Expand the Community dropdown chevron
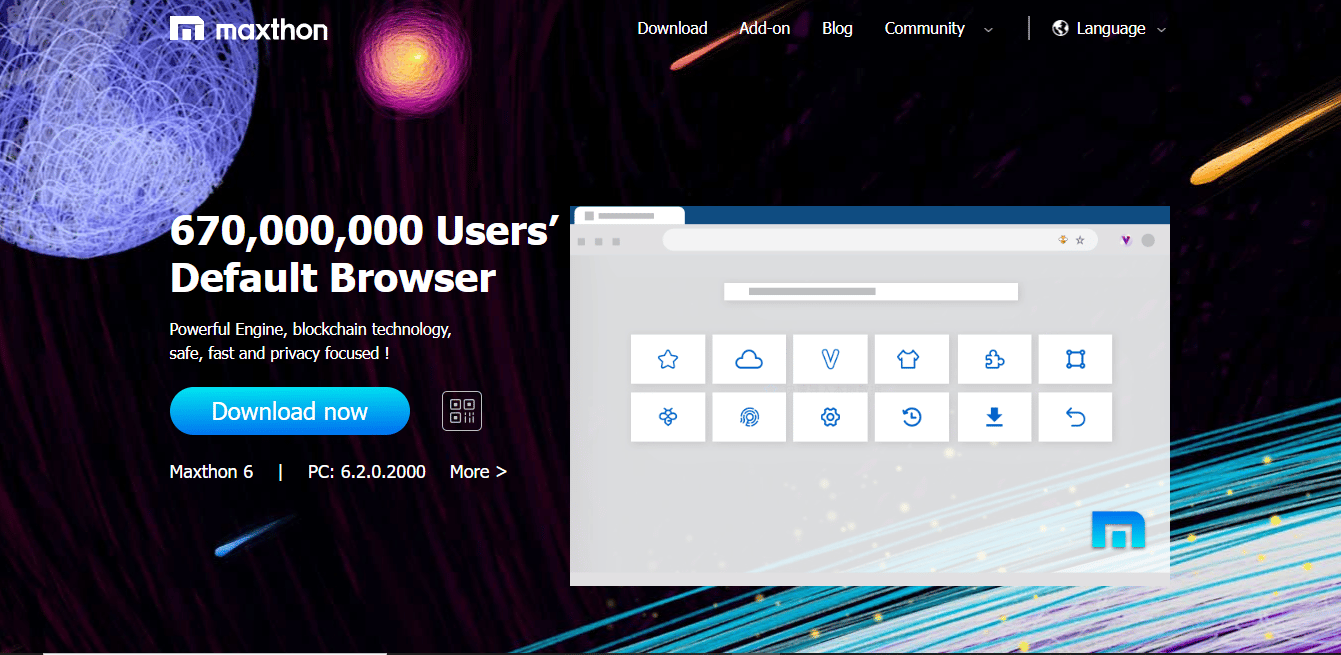This screenshot has height=655, width=1341. click(988, 30)
